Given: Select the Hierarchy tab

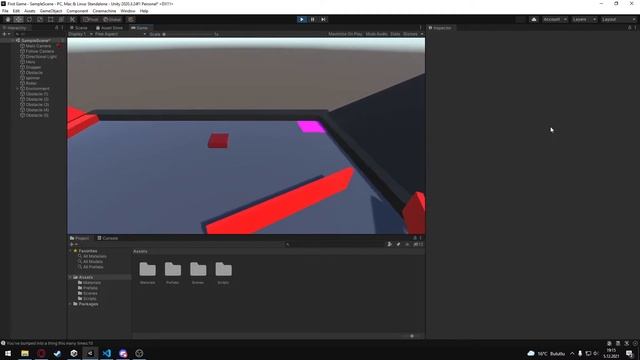Looking at the screenshot, I should click(x=15, y=28).
